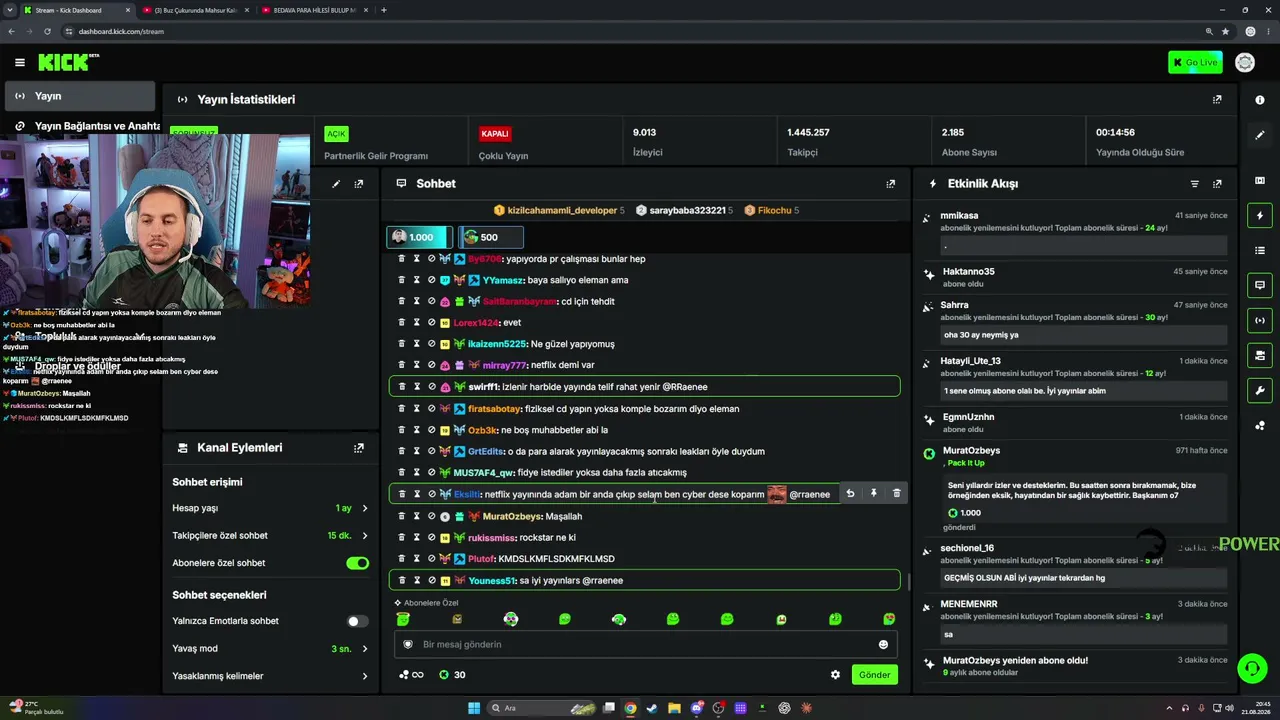The image size is (1280, 720).
Task: Pop out the Etkinlik Akışı panel
Action: click(x=1217, y=184)
